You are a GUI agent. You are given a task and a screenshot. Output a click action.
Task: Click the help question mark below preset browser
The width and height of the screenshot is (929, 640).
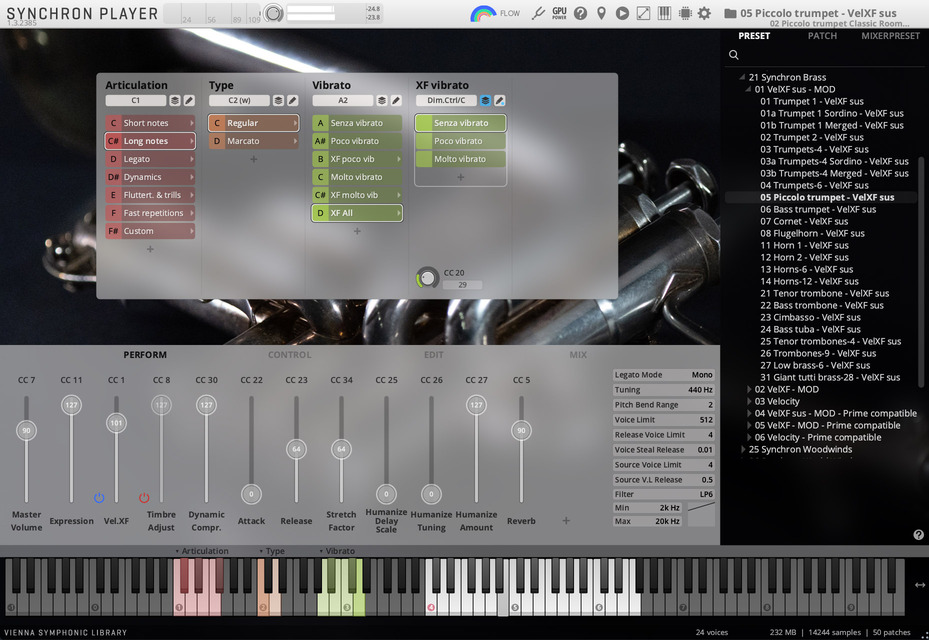click(x=918, y=535)
